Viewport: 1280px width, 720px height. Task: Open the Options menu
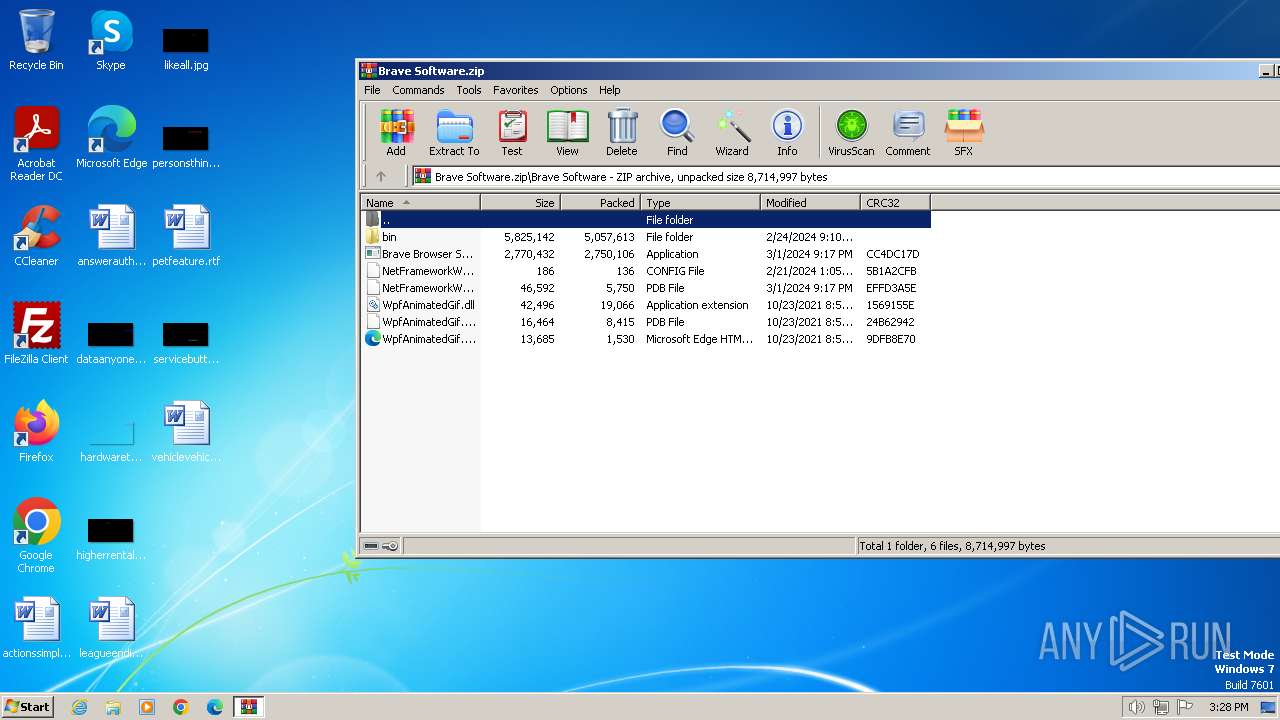569,90
